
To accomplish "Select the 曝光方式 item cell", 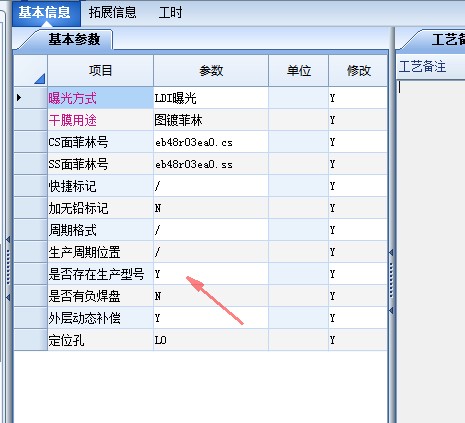I will (100, 98).
